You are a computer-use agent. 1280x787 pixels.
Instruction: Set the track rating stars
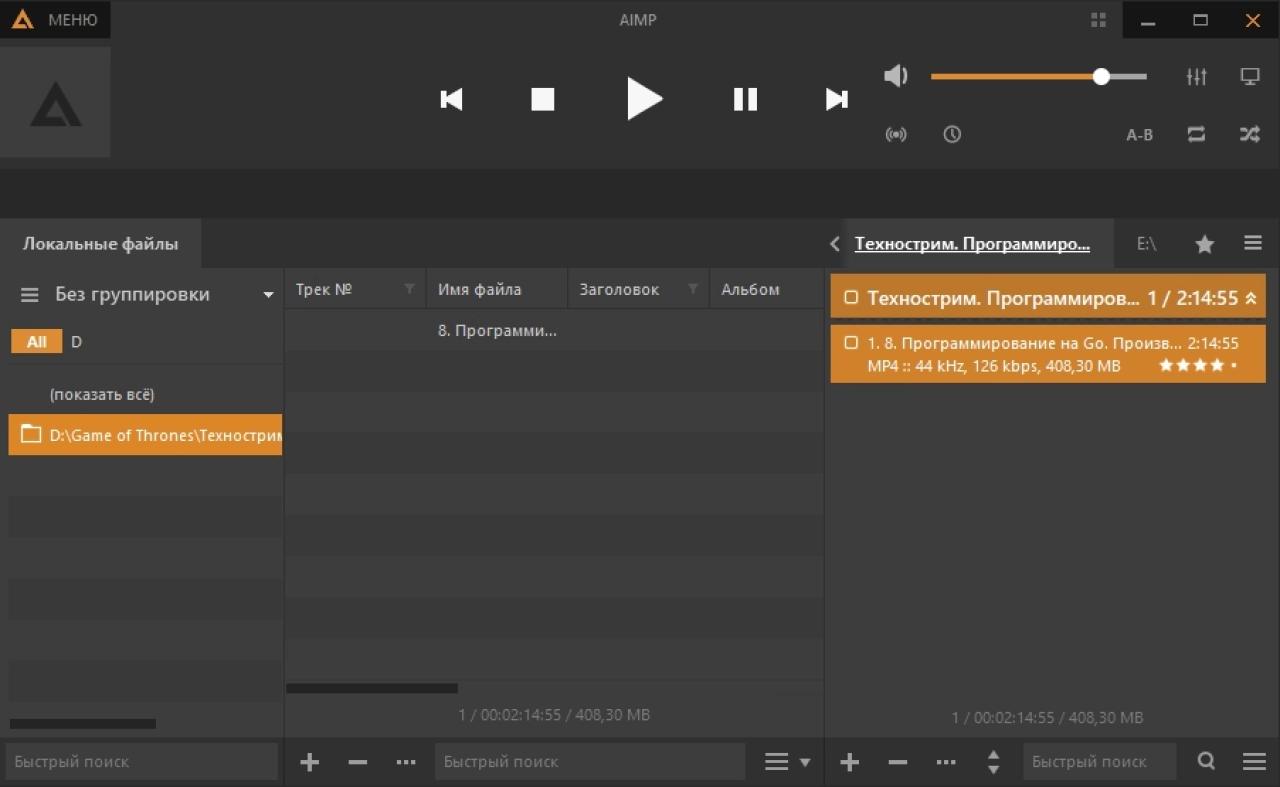click(x=1197, y=366)
